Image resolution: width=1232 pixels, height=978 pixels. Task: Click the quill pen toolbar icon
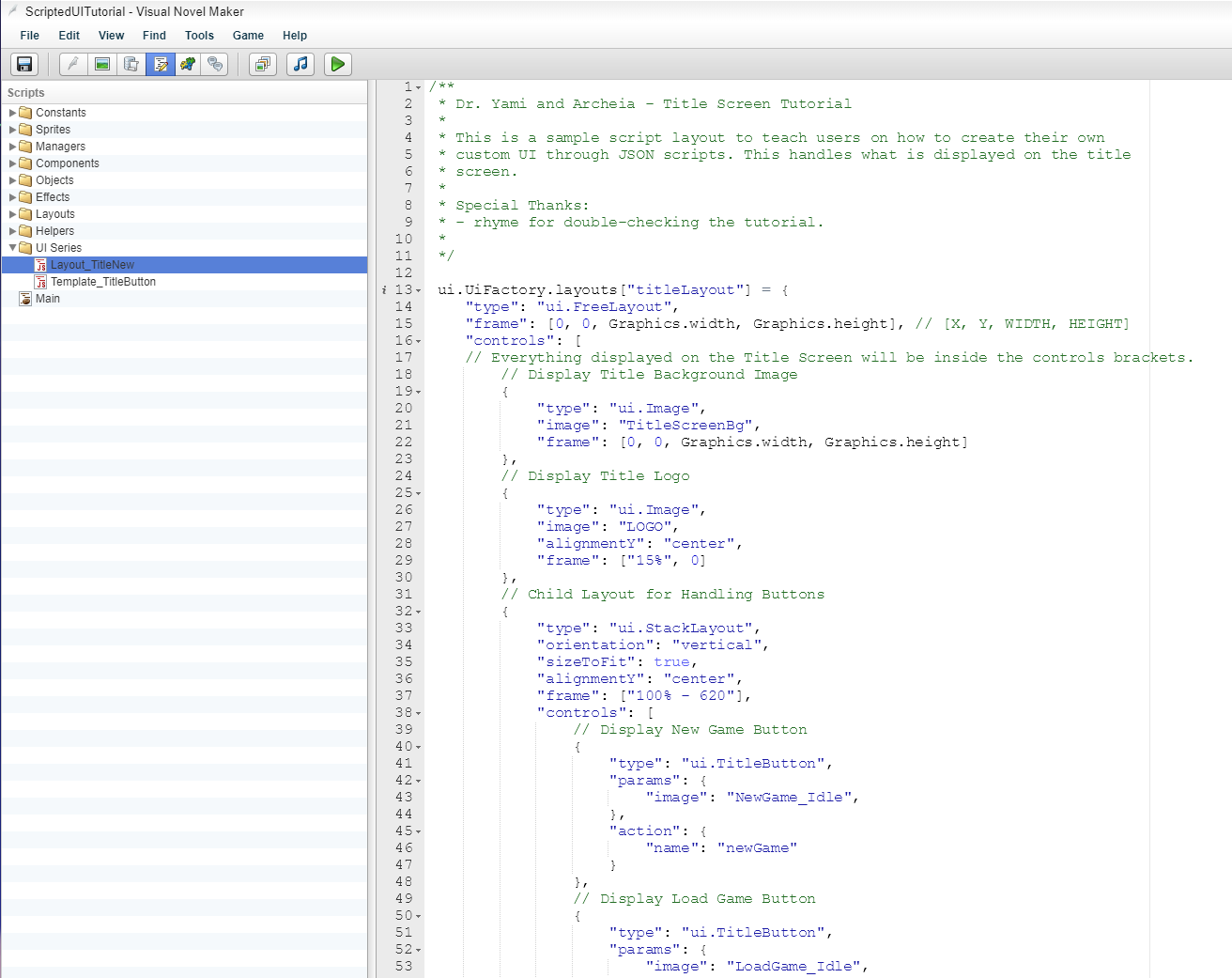(73, 64)
